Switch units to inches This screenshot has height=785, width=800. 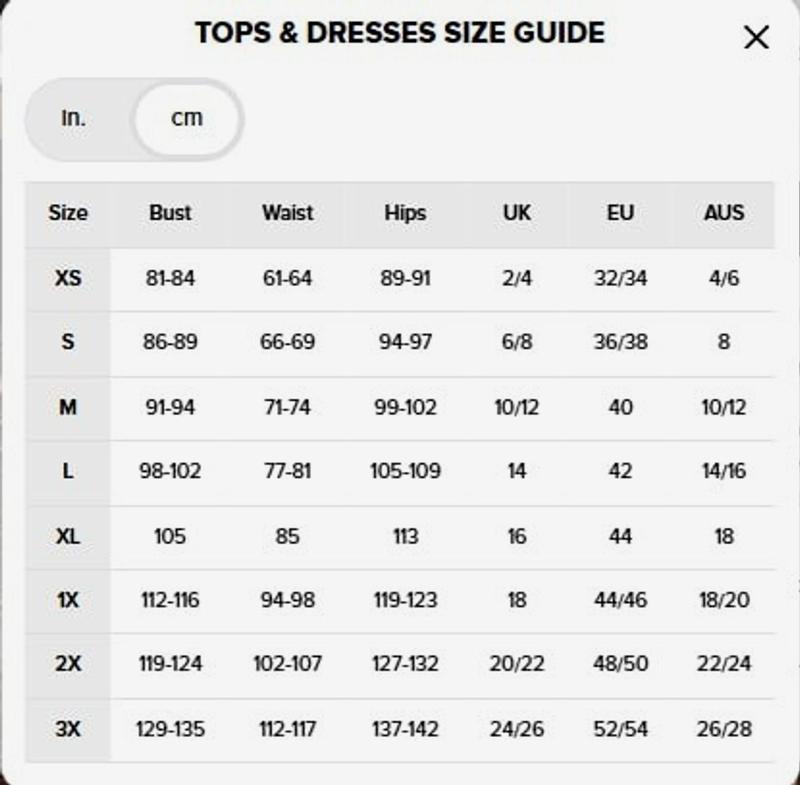tap(74, 118)
